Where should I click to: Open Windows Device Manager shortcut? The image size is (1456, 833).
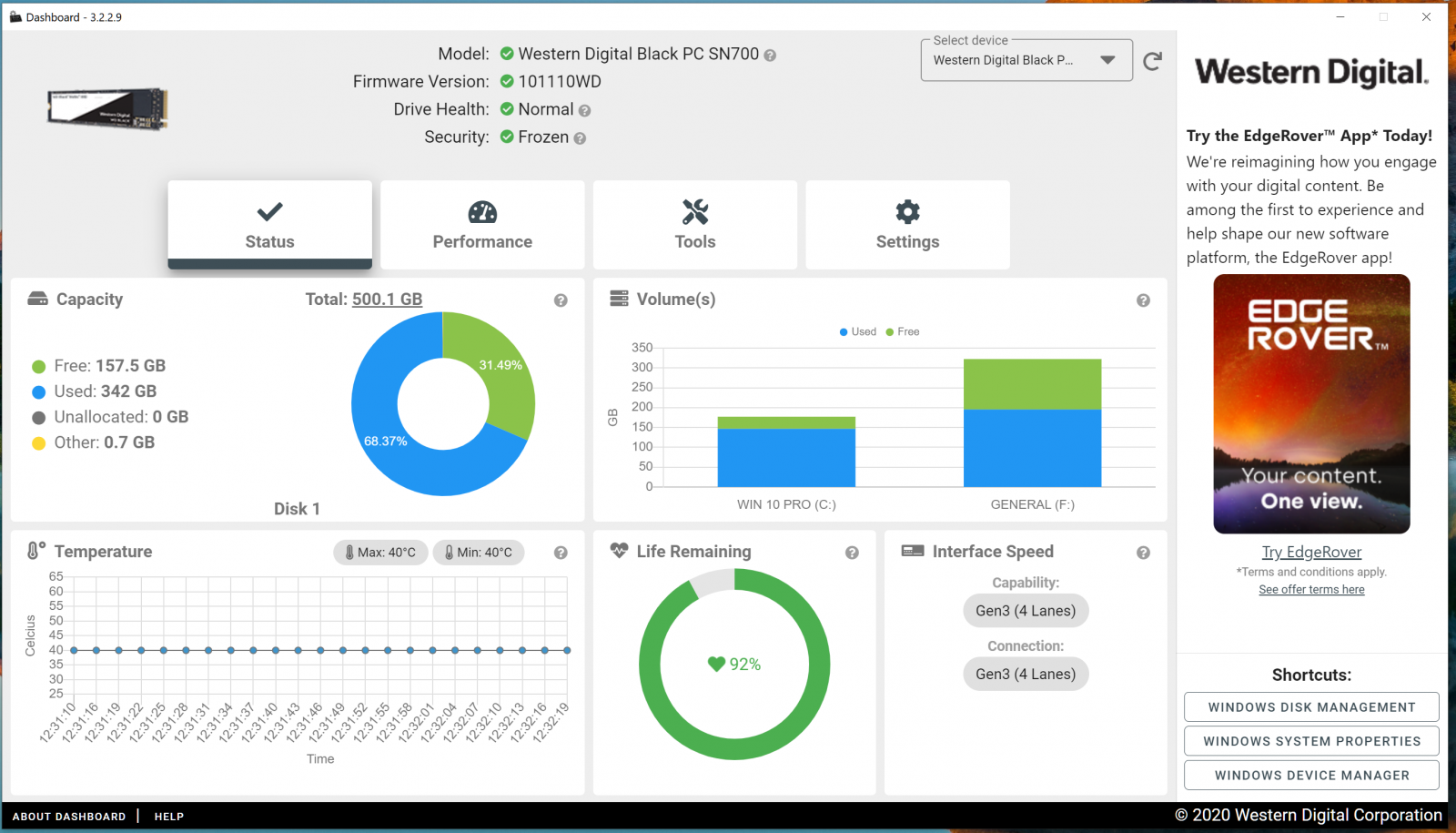1311,776
